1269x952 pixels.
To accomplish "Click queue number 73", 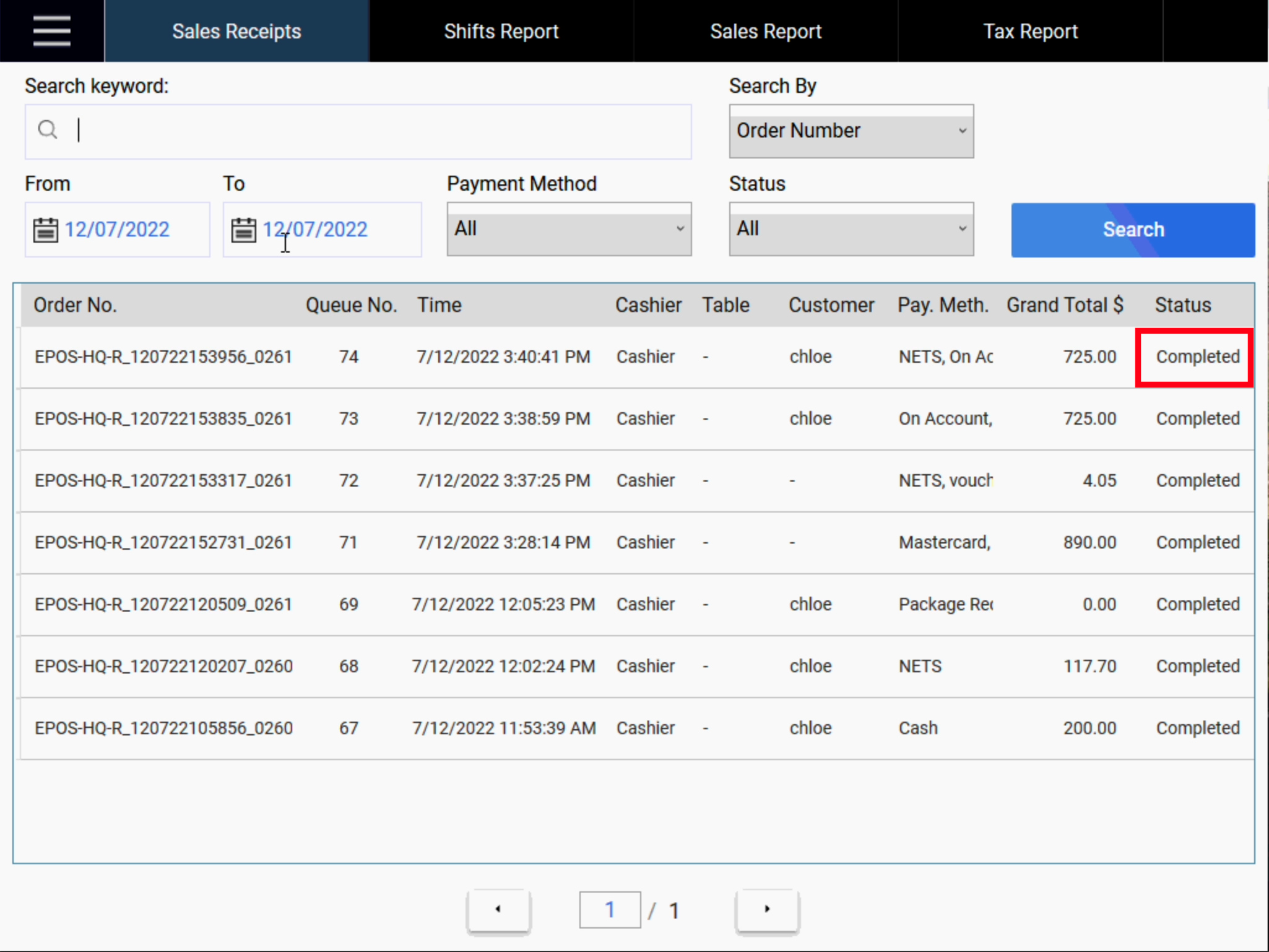I will [349, 419].
